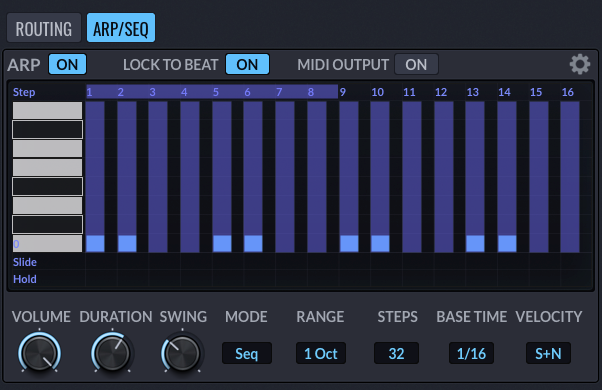Click the Slide row label
The width and height of the screenshot is (602, 390).
pos(25,262)
